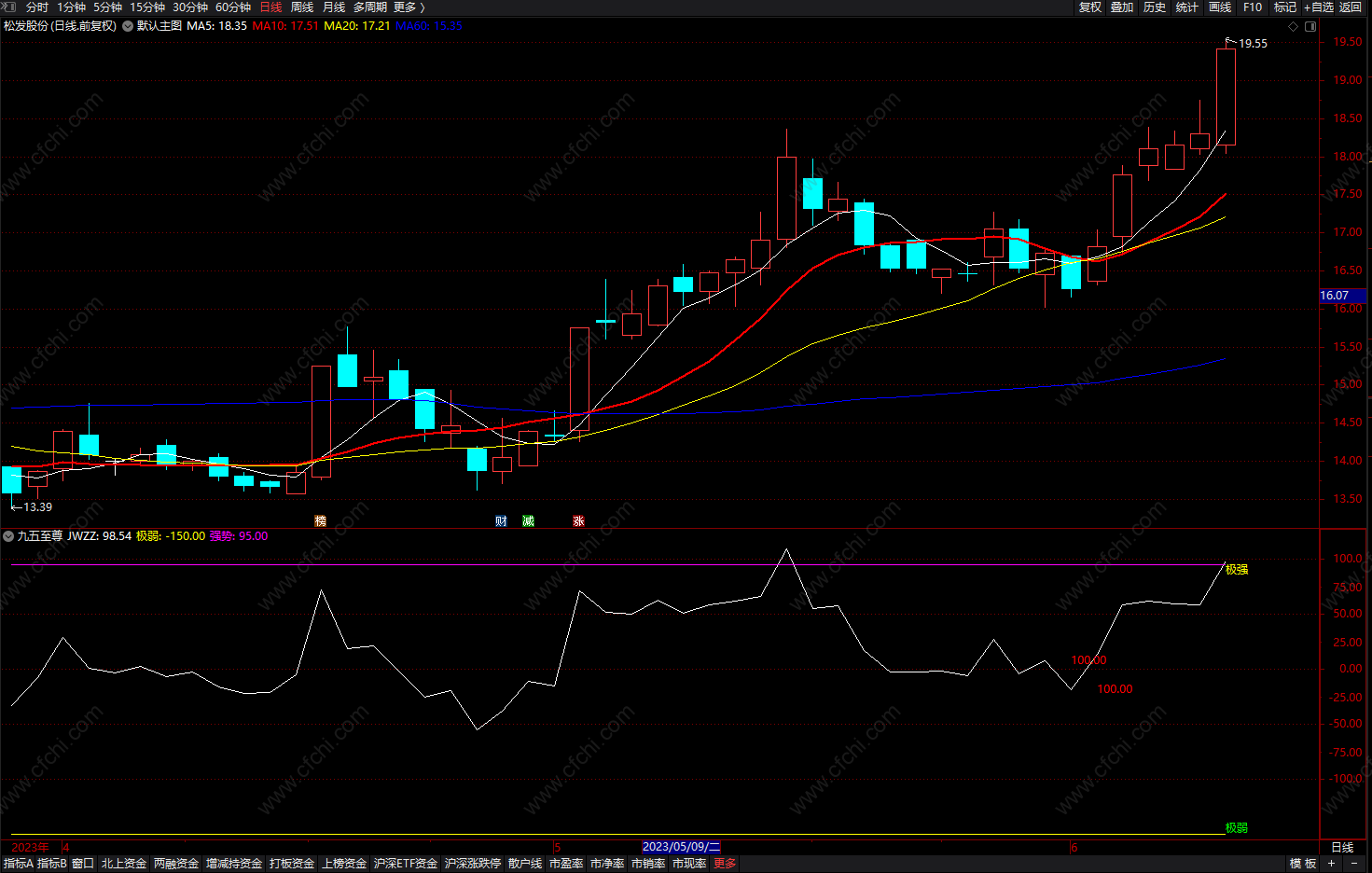Show the 沪深ETF资金 indicator
Image resolution: width=1372 pixels, height=873 pixels.
406,864
